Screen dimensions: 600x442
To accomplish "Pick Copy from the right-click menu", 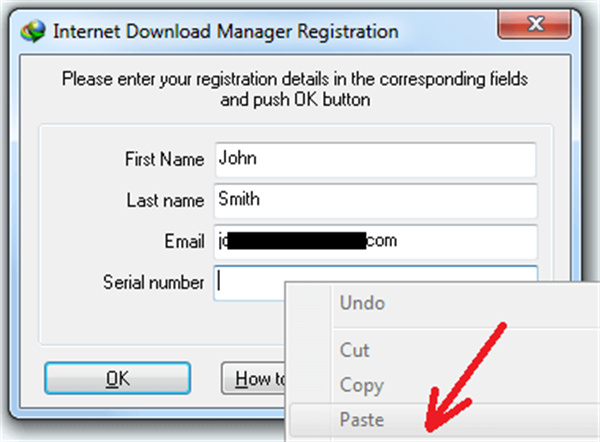I will [360, 384].
